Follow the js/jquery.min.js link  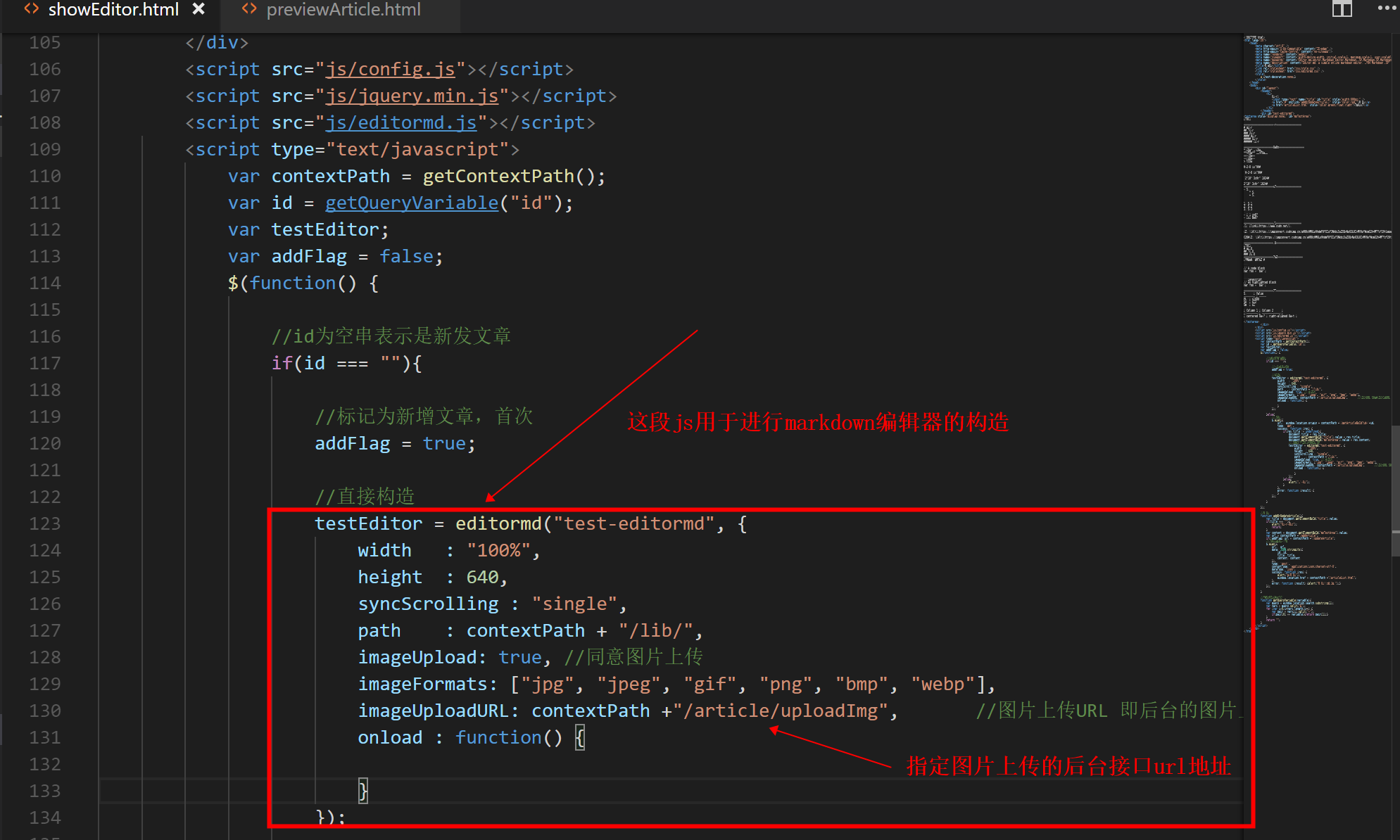point(412,96)
